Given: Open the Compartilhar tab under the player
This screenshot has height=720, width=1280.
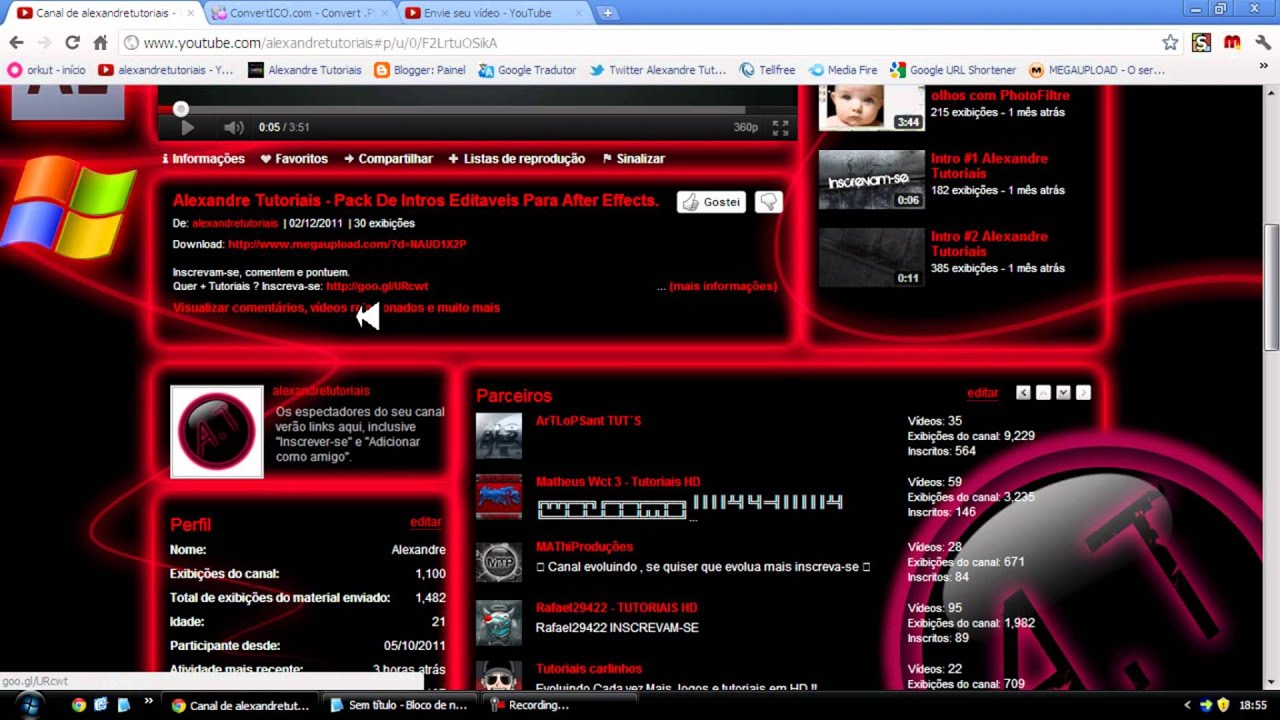Looking at the screenshot, I should [388, 159].
